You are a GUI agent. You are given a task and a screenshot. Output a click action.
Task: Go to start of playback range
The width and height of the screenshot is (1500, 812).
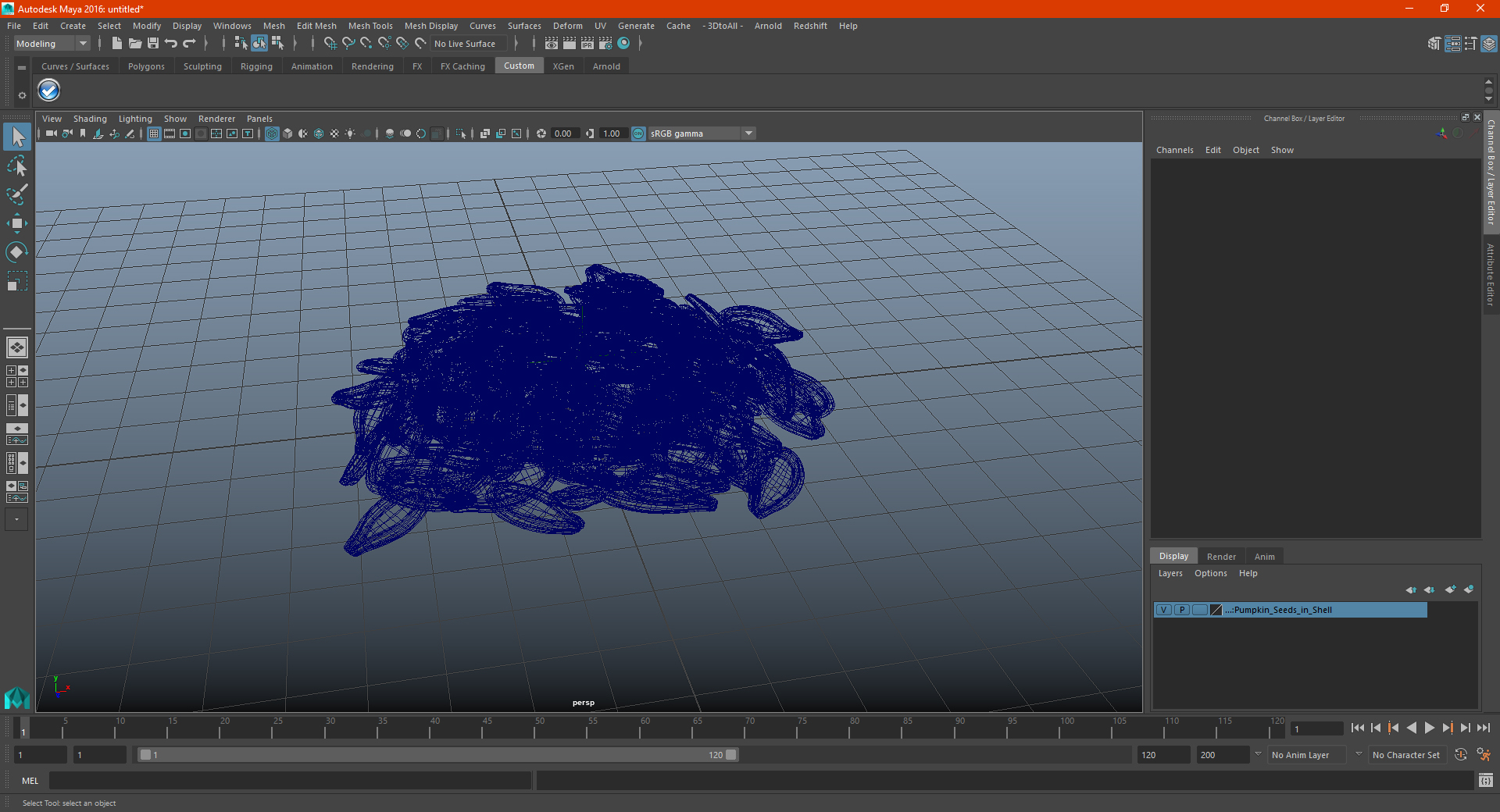[x=1358, y=728]
